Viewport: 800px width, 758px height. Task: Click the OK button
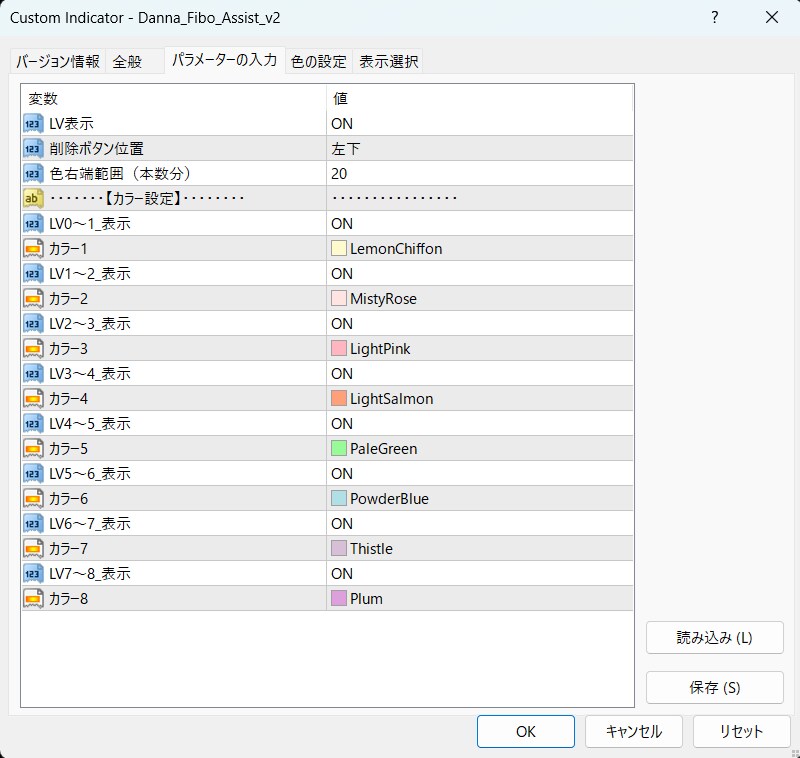pos(526,731)
